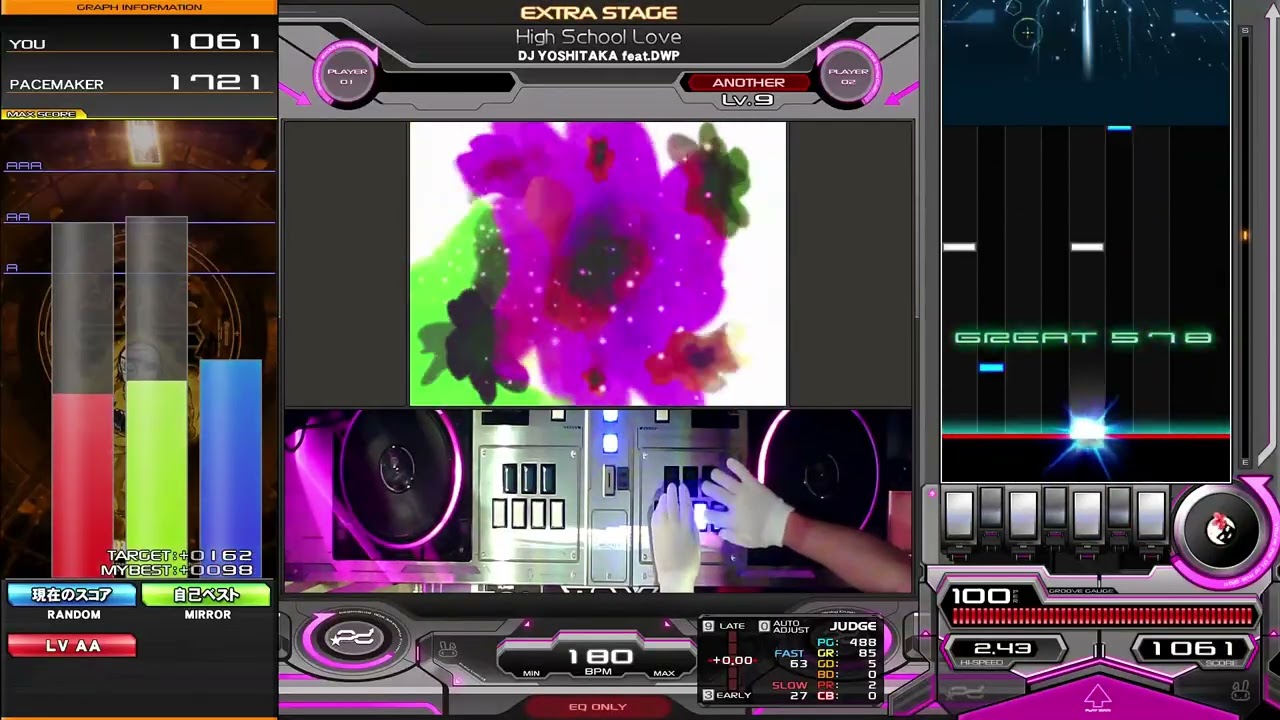Click the GREAT 578 combo text
This screenshot has width=1280, height=720.
1084,338
